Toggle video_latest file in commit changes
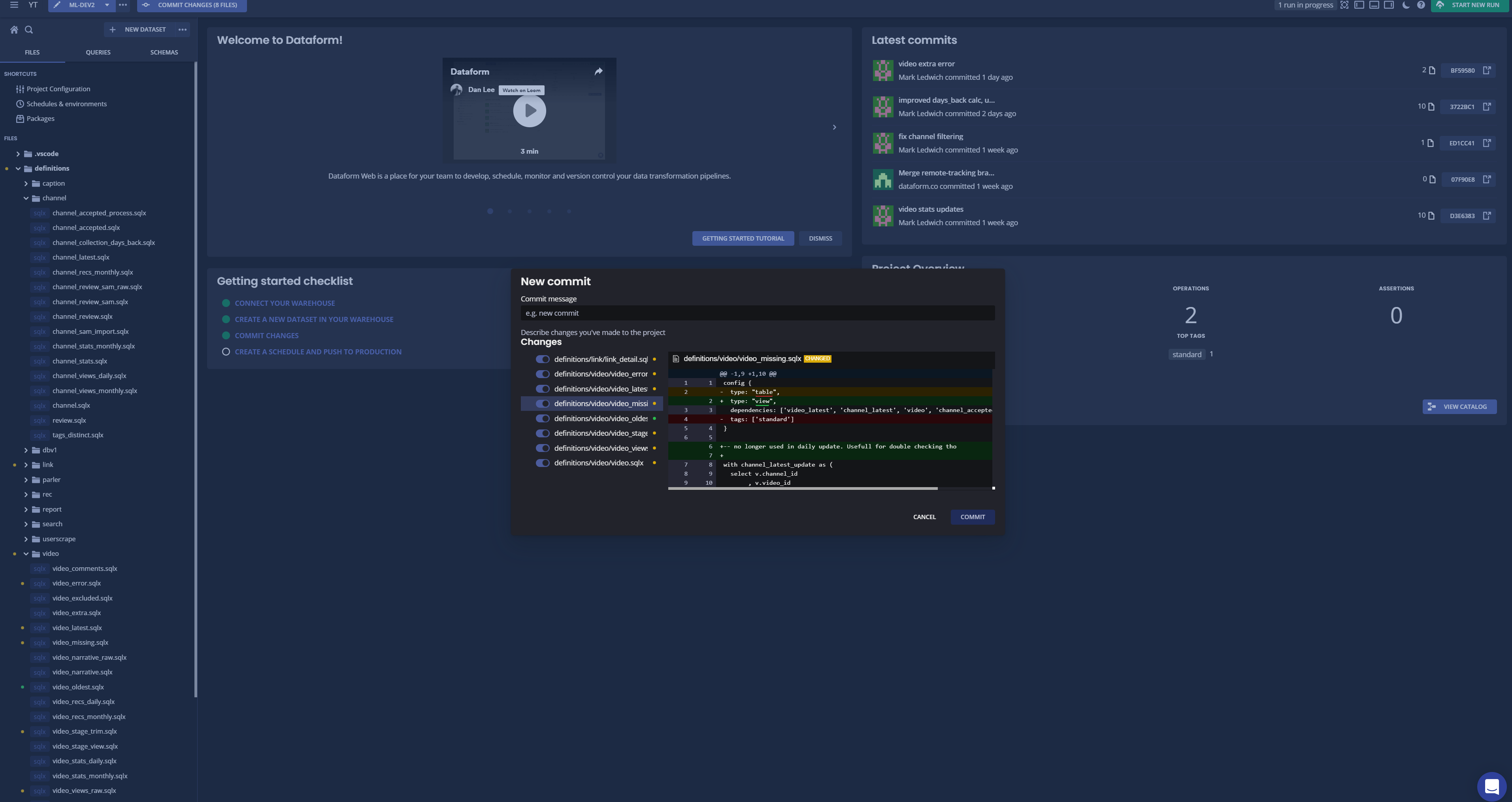Image resolution: width=1512 pixels, height=802 pixels. 542,389
